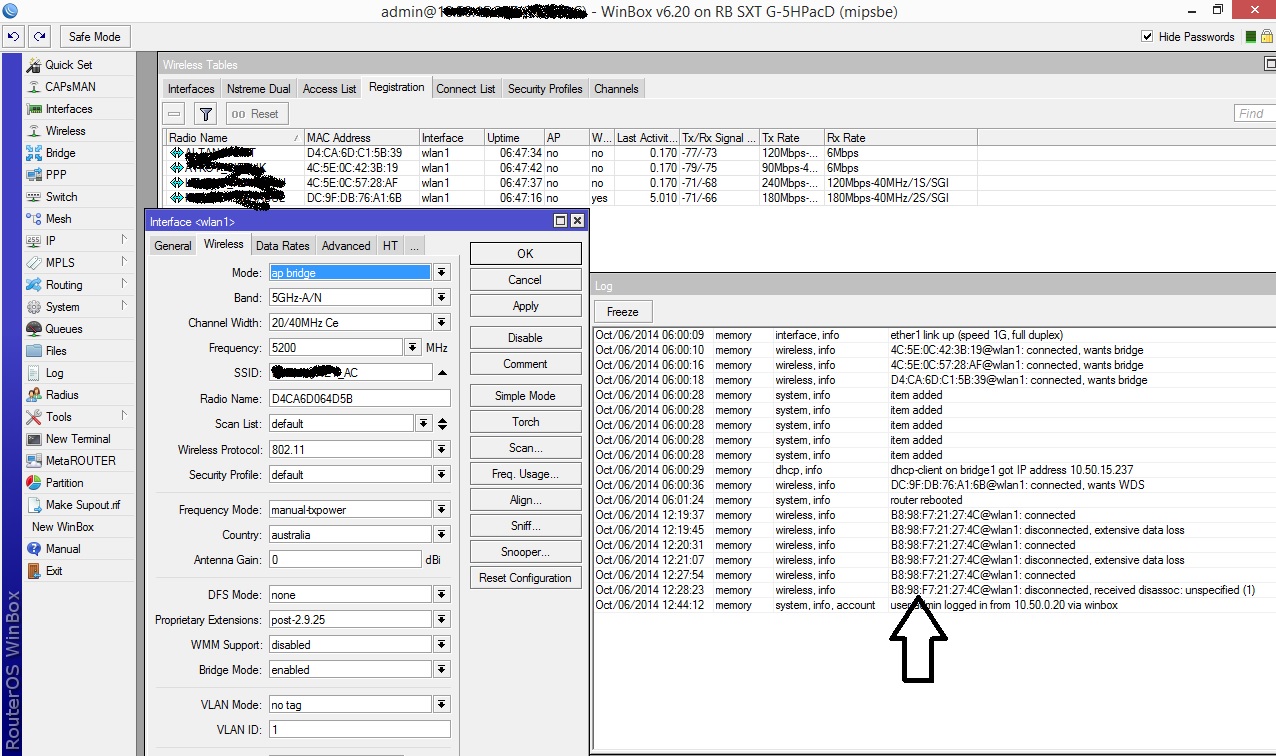Click the Scan... button
Image resolution: width=1276 pixels, height=756 pixels.
(525, 448)
